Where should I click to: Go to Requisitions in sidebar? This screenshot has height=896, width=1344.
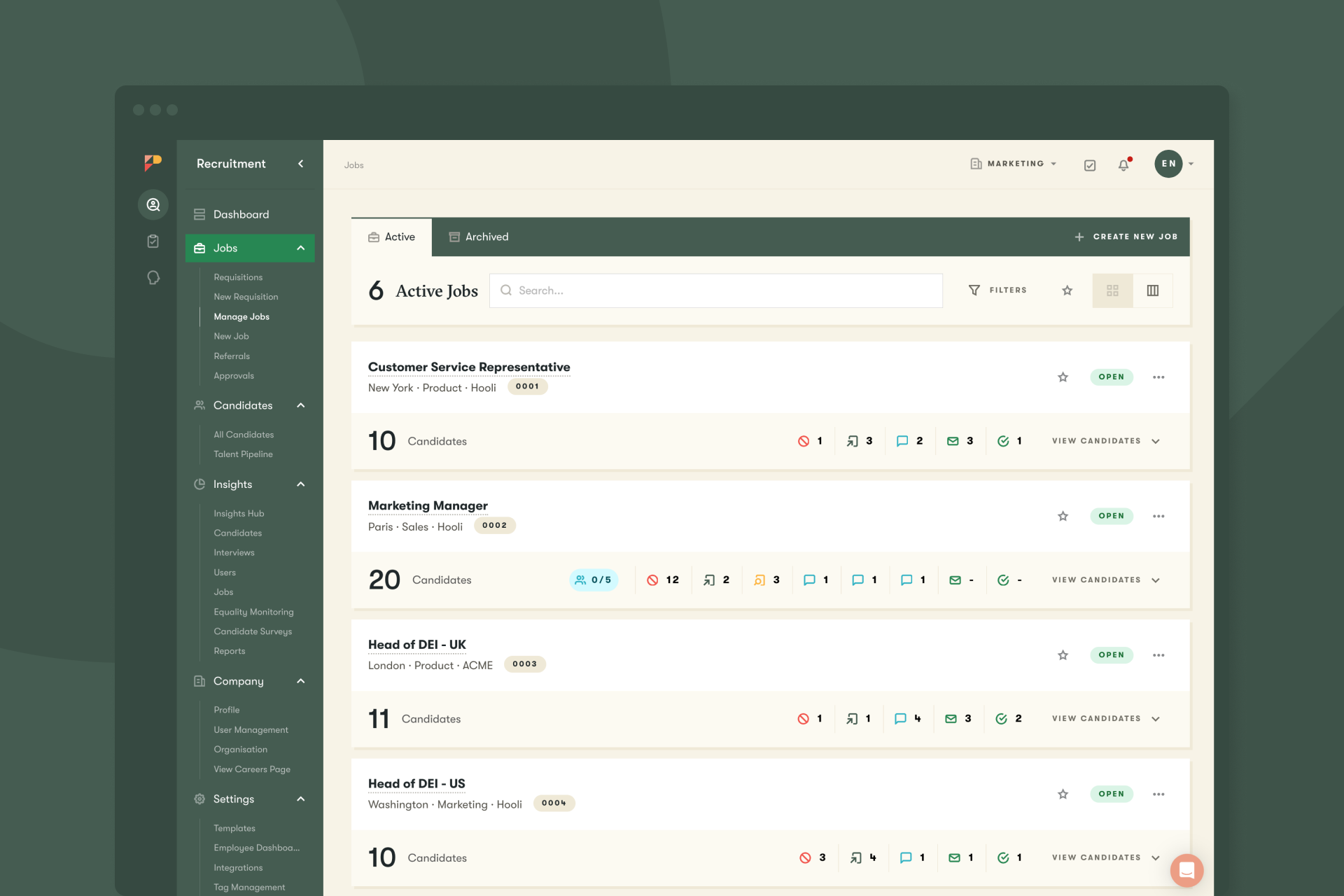pos(238,277)
